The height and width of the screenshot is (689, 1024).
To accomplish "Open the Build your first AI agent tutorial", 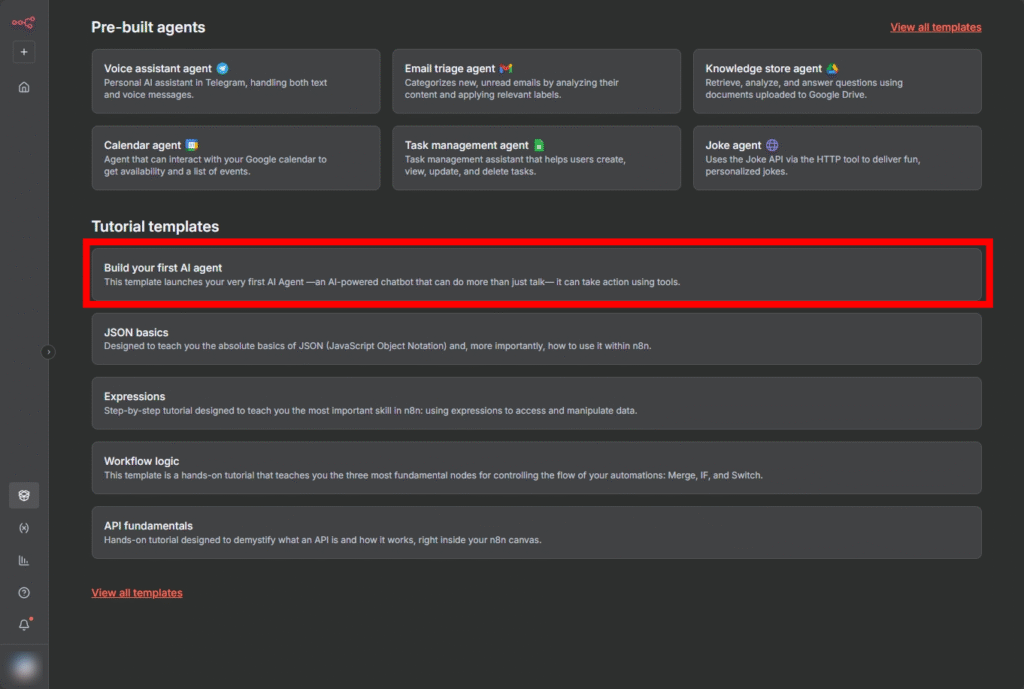I will (x=536, y=274).
